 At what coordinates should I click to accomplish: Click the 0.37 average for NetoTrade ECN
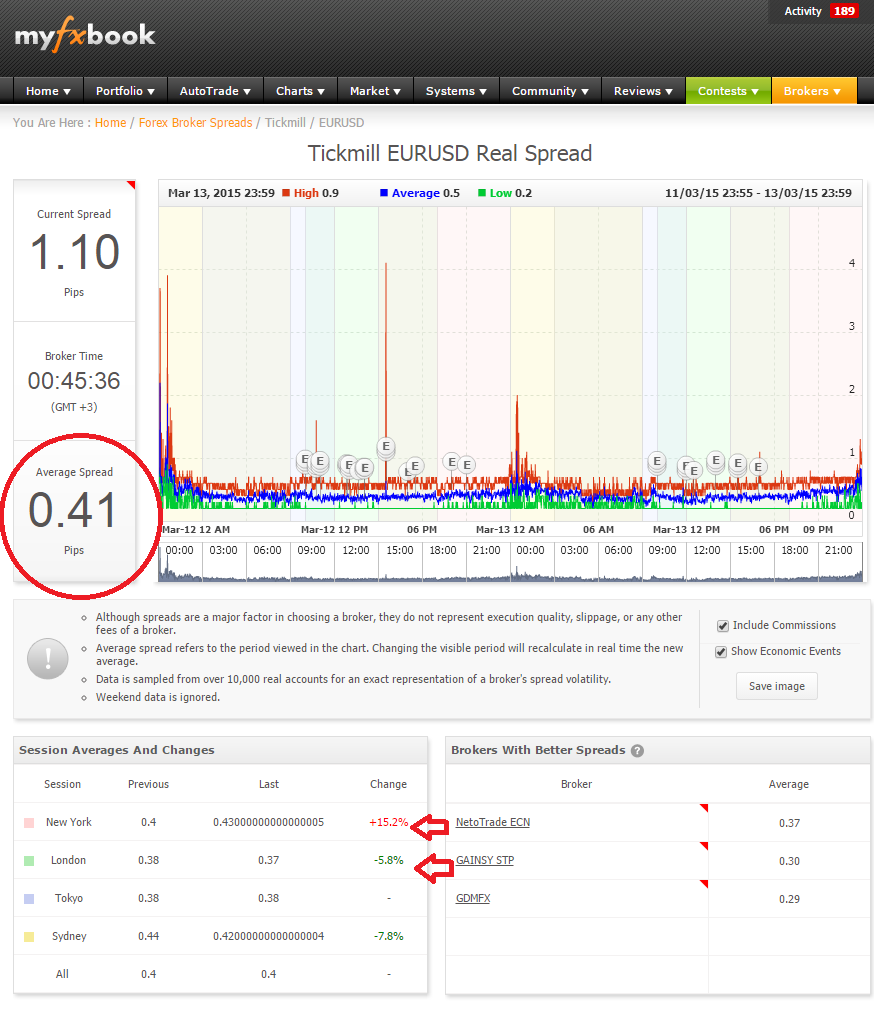(789, 823)
